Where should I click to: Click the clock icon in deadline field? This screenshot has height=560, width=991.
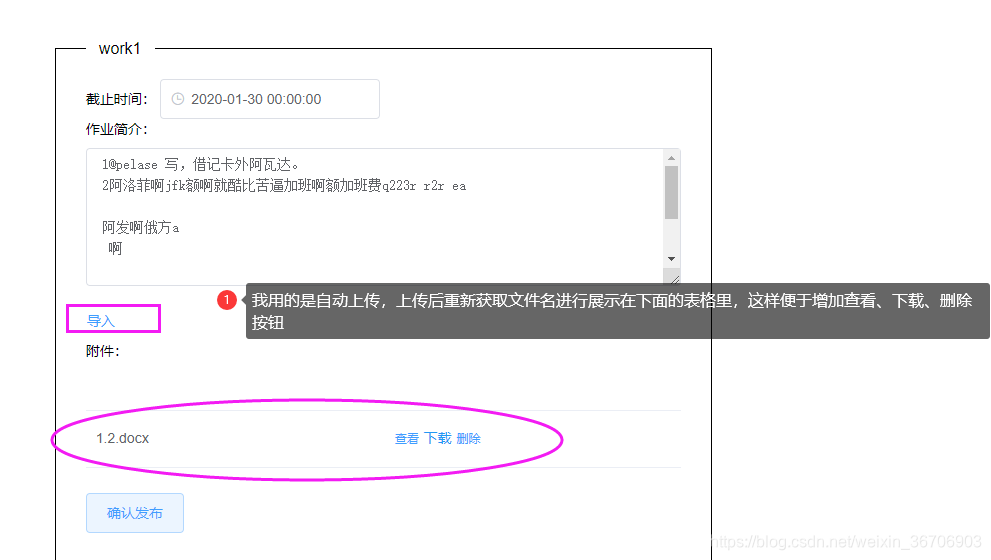tap(178, 99)
